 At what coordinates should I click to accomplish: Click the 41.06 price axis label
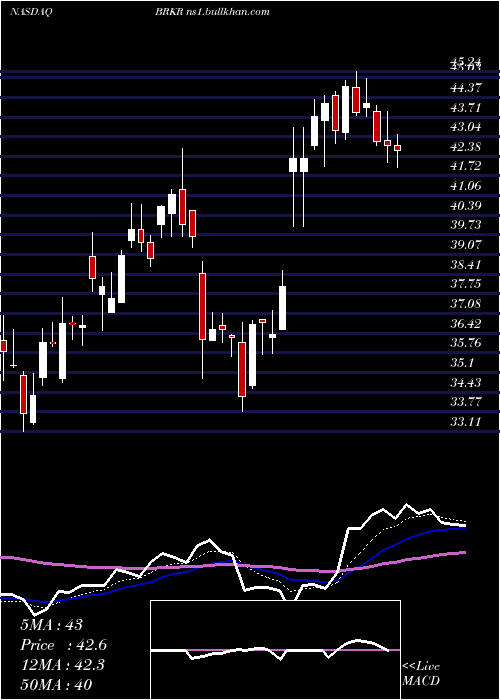point(466,186)
